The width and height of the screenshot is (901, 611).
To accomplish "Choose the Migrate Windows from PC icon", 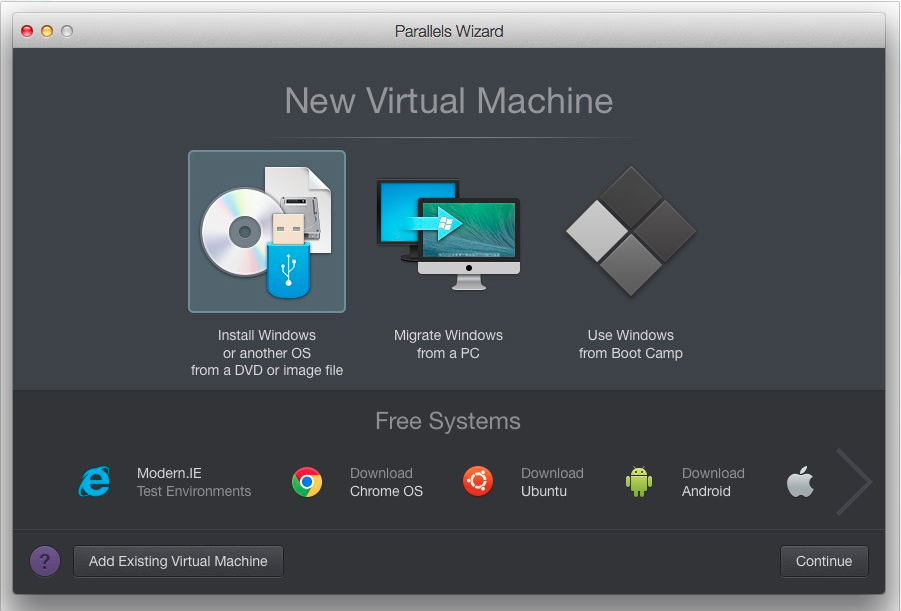I will (448, 234).
